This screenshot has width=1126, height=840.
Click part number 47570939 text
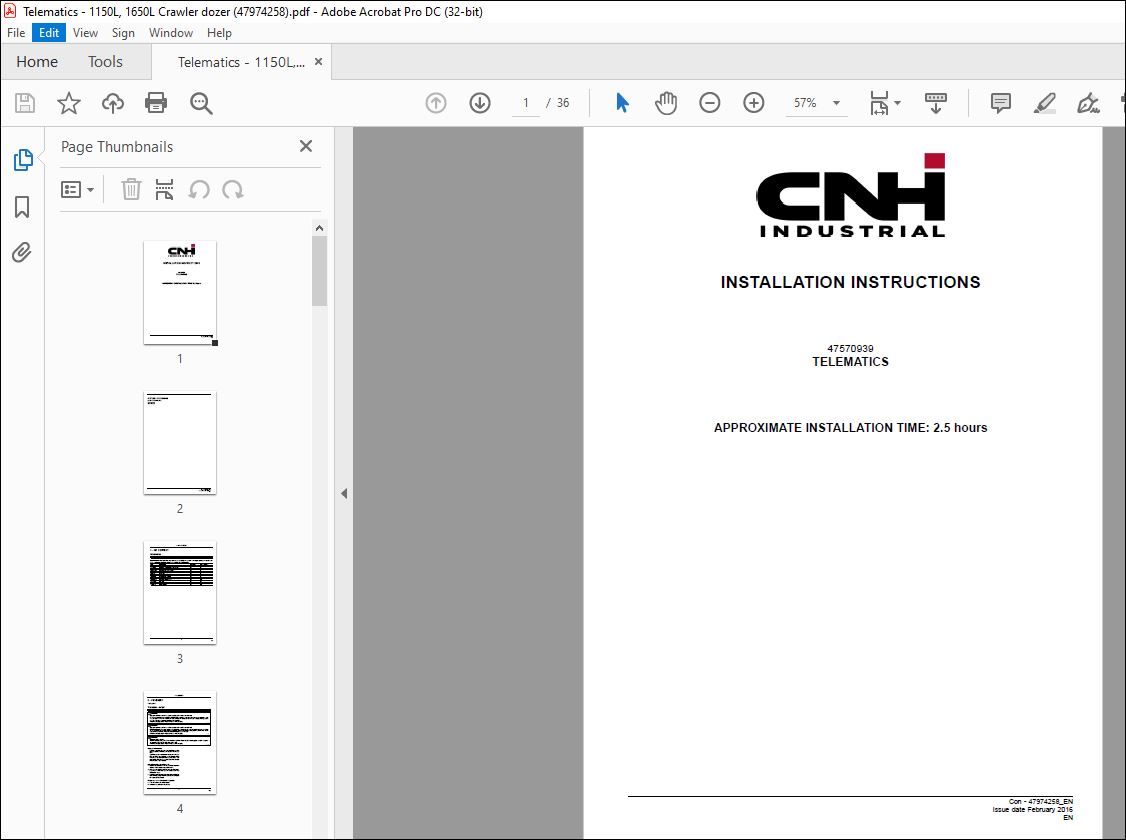point(850,349)
